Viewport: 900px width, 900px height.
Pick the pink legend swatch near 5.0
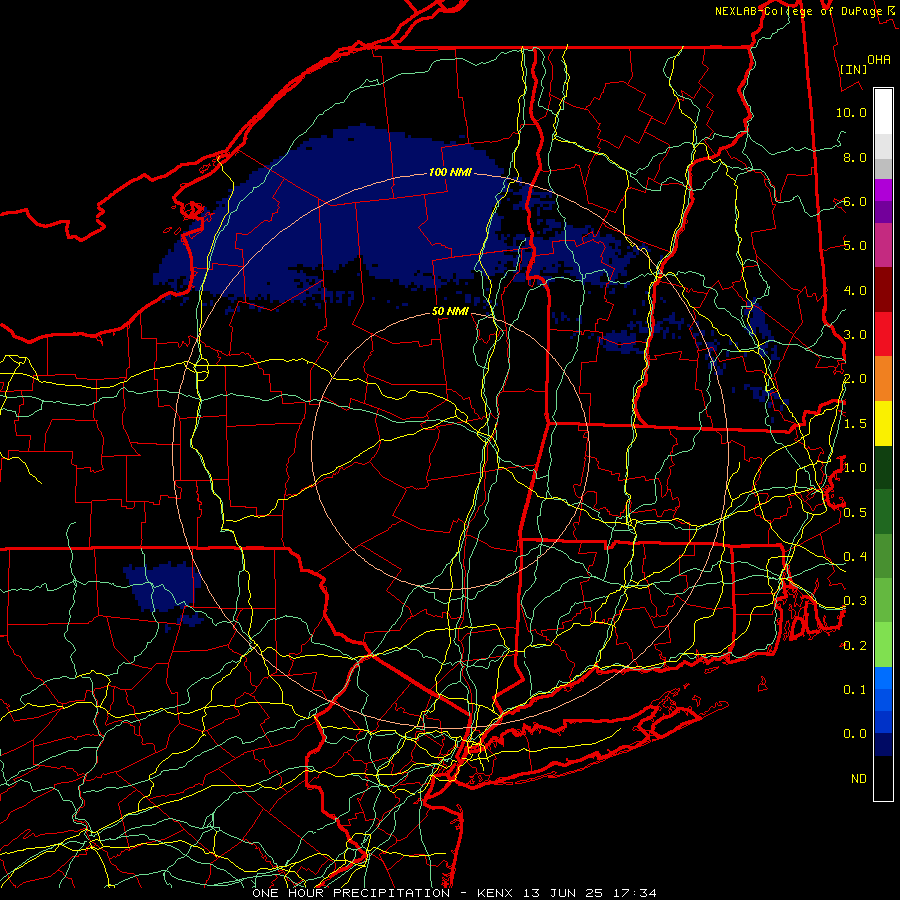[883, 245]
